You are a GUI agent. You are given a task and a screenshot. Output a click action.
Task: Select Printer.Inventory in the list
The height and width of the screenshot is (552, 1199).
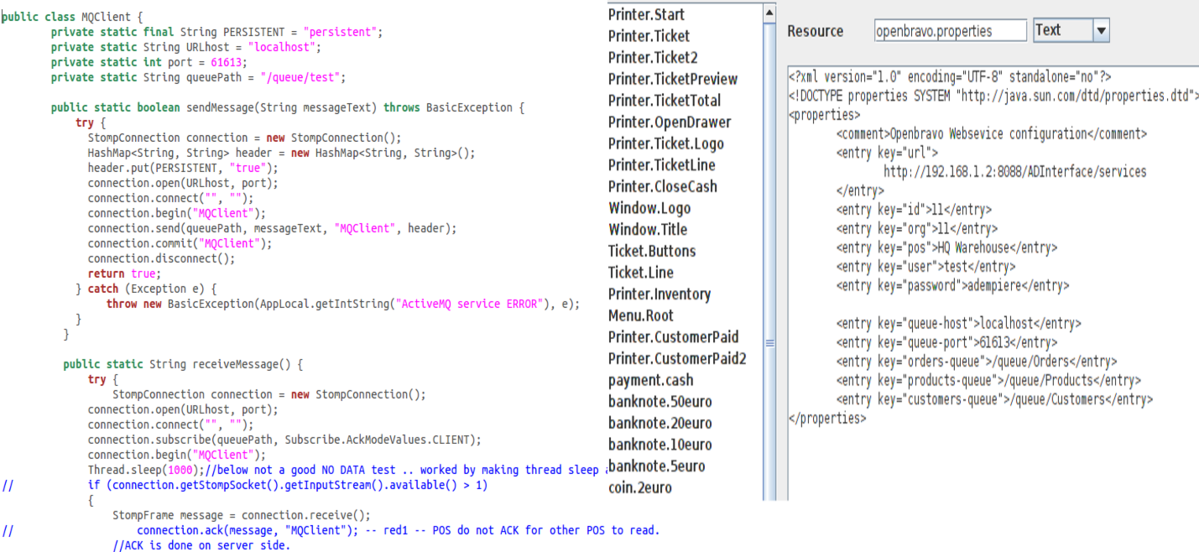click(x=659, y=294)
